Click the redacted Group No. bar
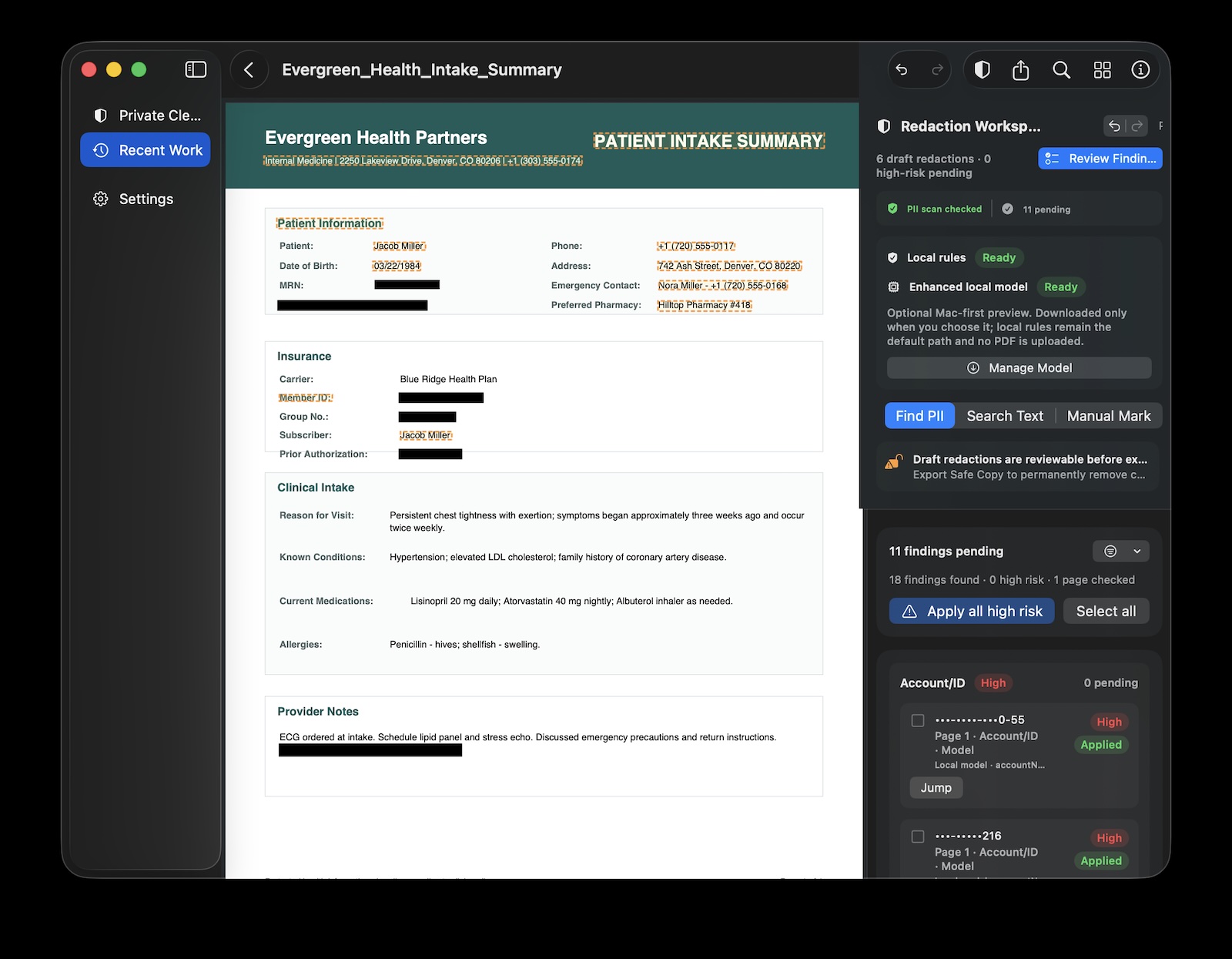Image resolution: width=1232 pixels, height=959 pixels. 427,417
